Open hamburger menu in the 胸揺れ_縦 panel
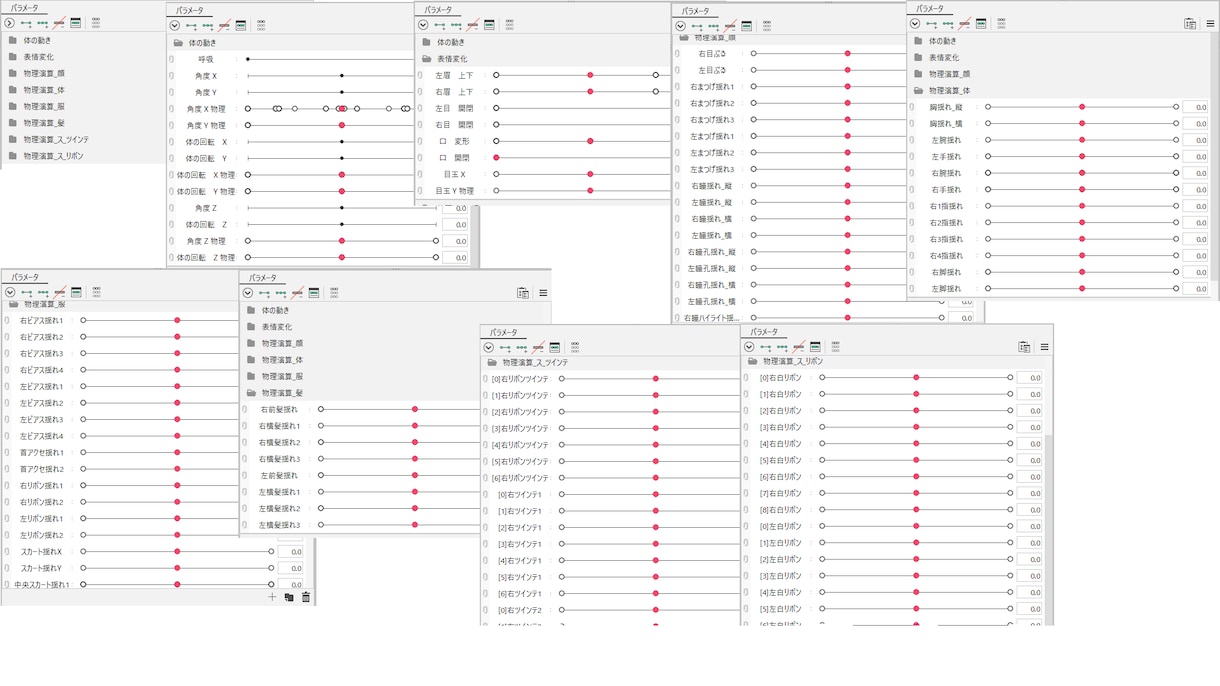This screenshot has height=686, width=1220. 1210,24
